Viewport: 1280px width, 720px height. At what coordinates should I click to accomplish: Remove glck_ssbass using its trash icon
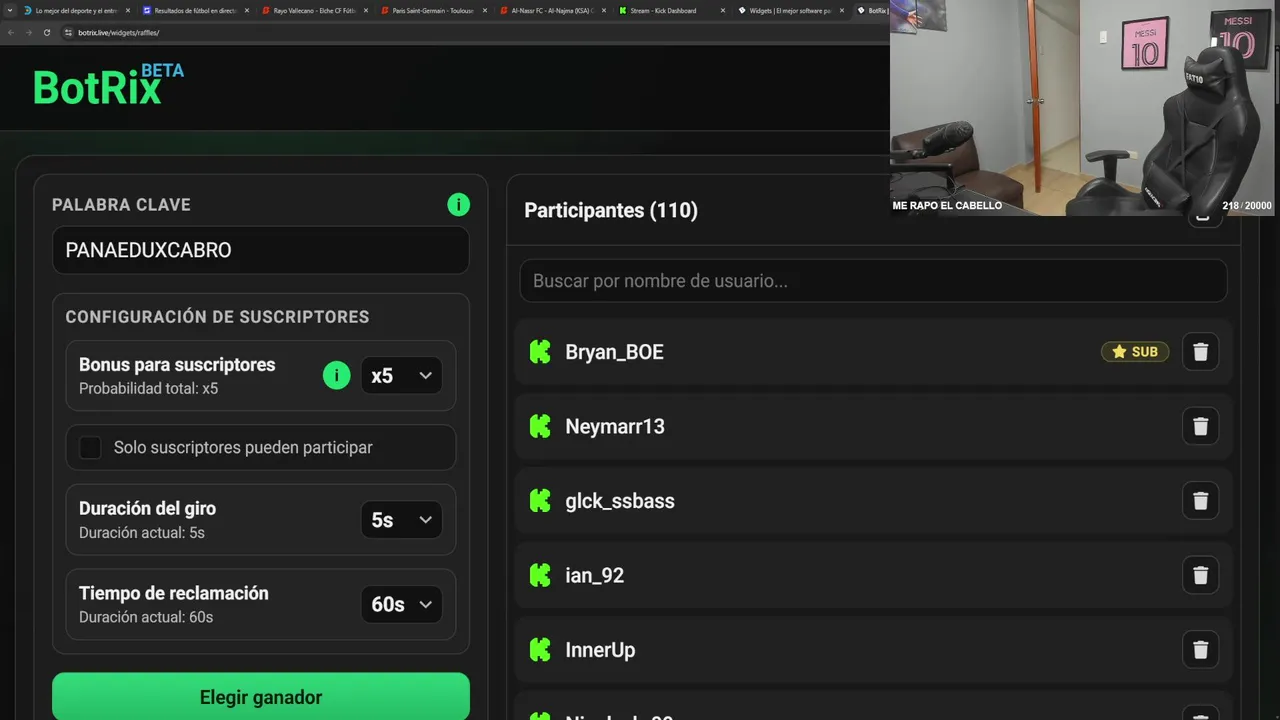pos(1201,501)
